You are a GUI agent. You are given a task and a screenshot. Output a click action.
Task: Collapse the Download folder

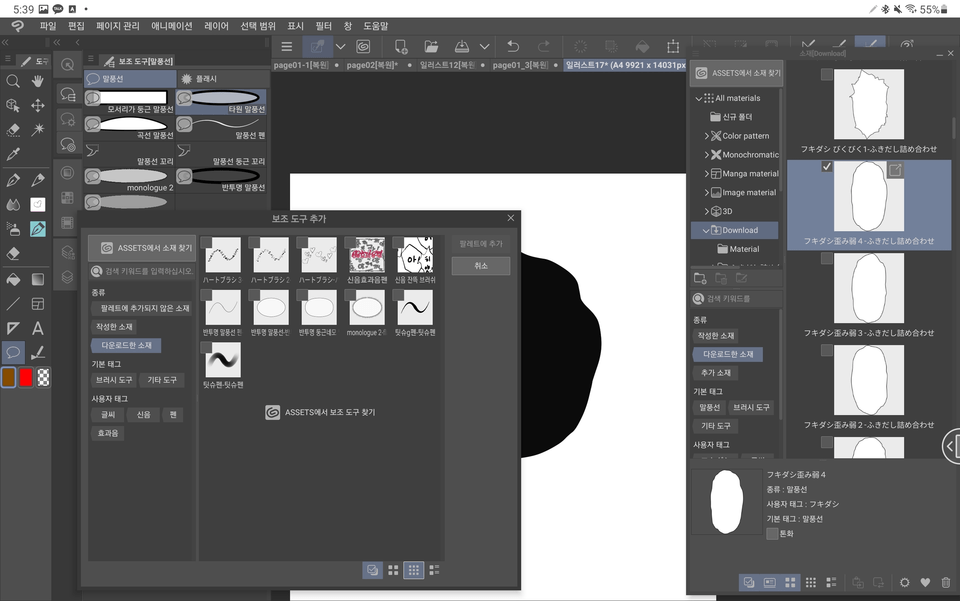706,230
